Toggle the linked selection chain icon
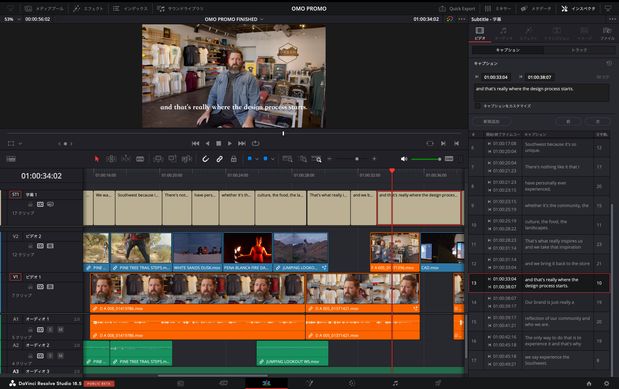The height and width of the screenshot is (389, 619). tap(219, 159)
